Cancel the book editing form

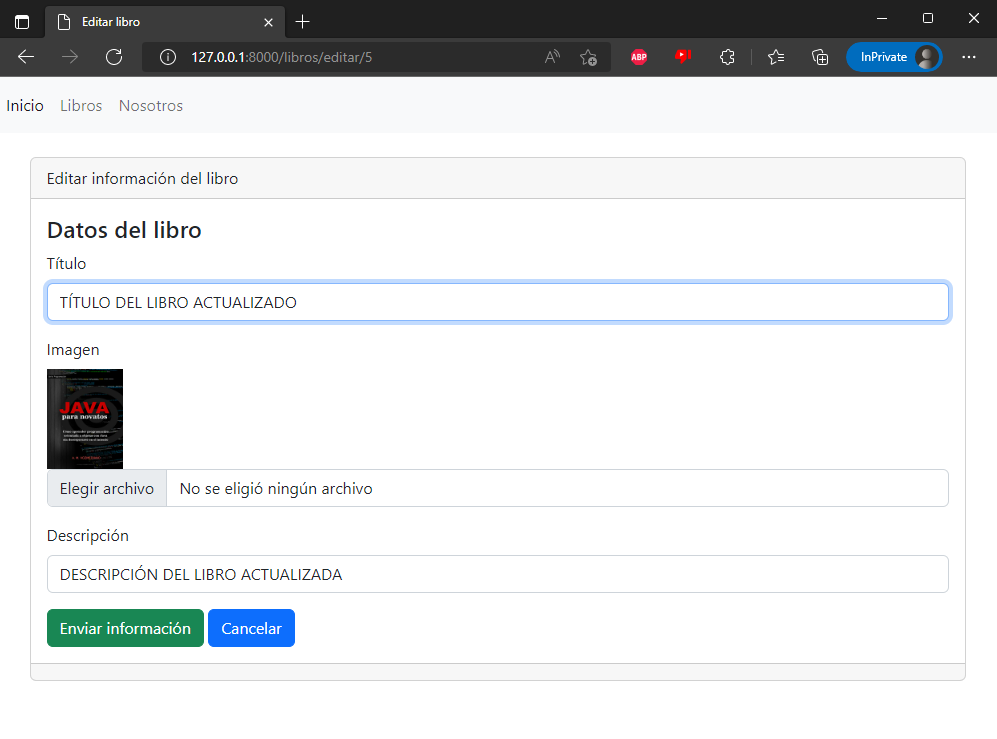point(251,628)
